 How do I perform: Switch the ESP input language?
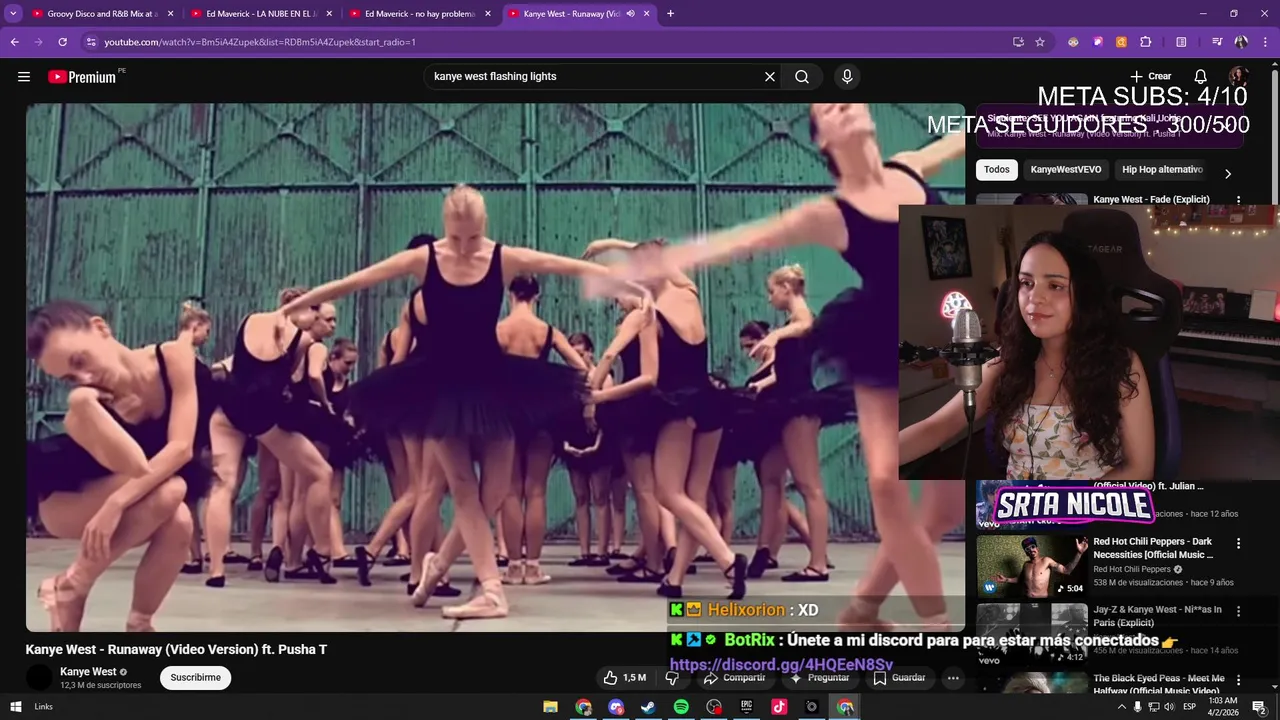click(1191, 707)
